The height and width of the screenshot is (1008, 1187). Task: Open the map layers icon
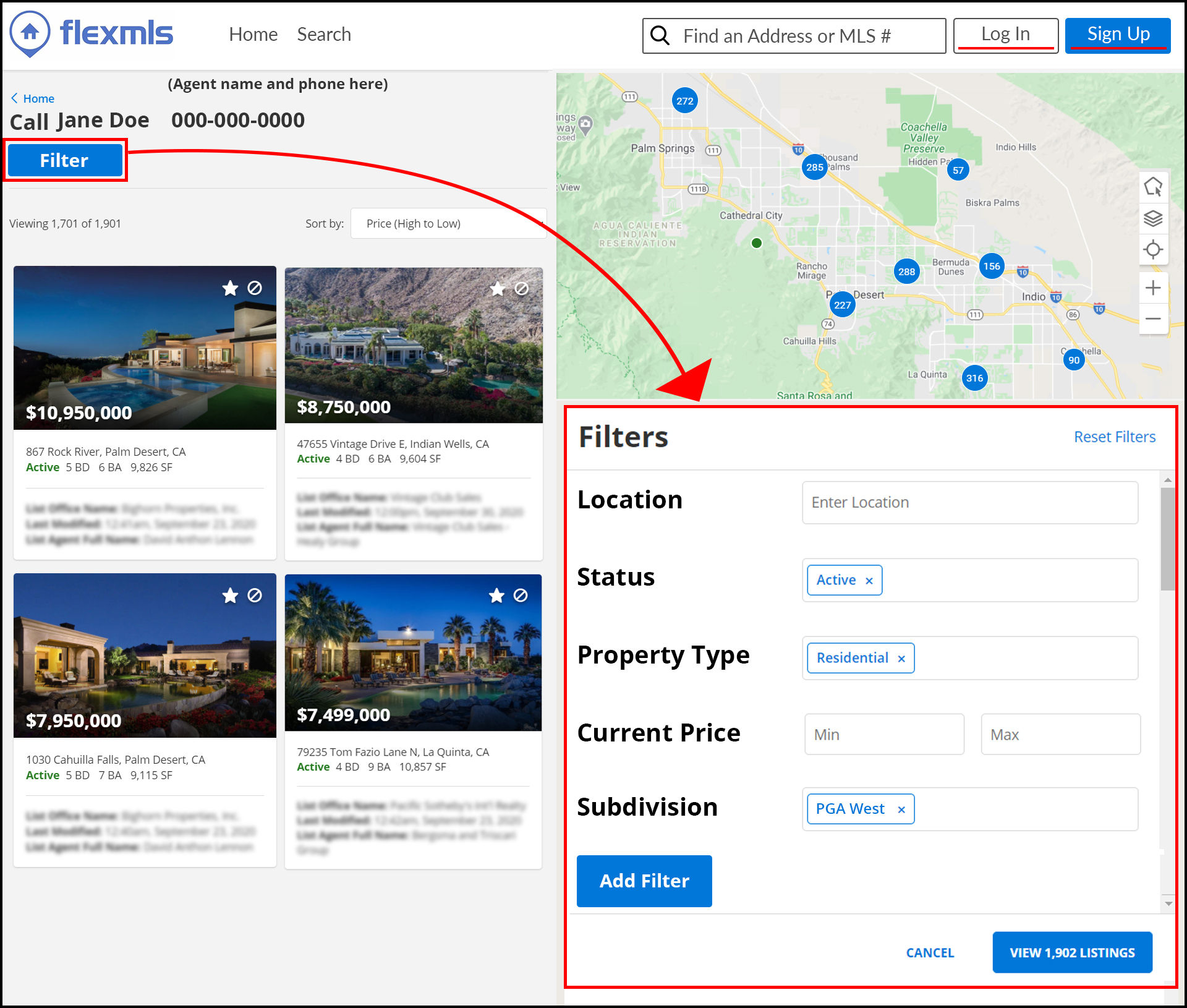1153,218
